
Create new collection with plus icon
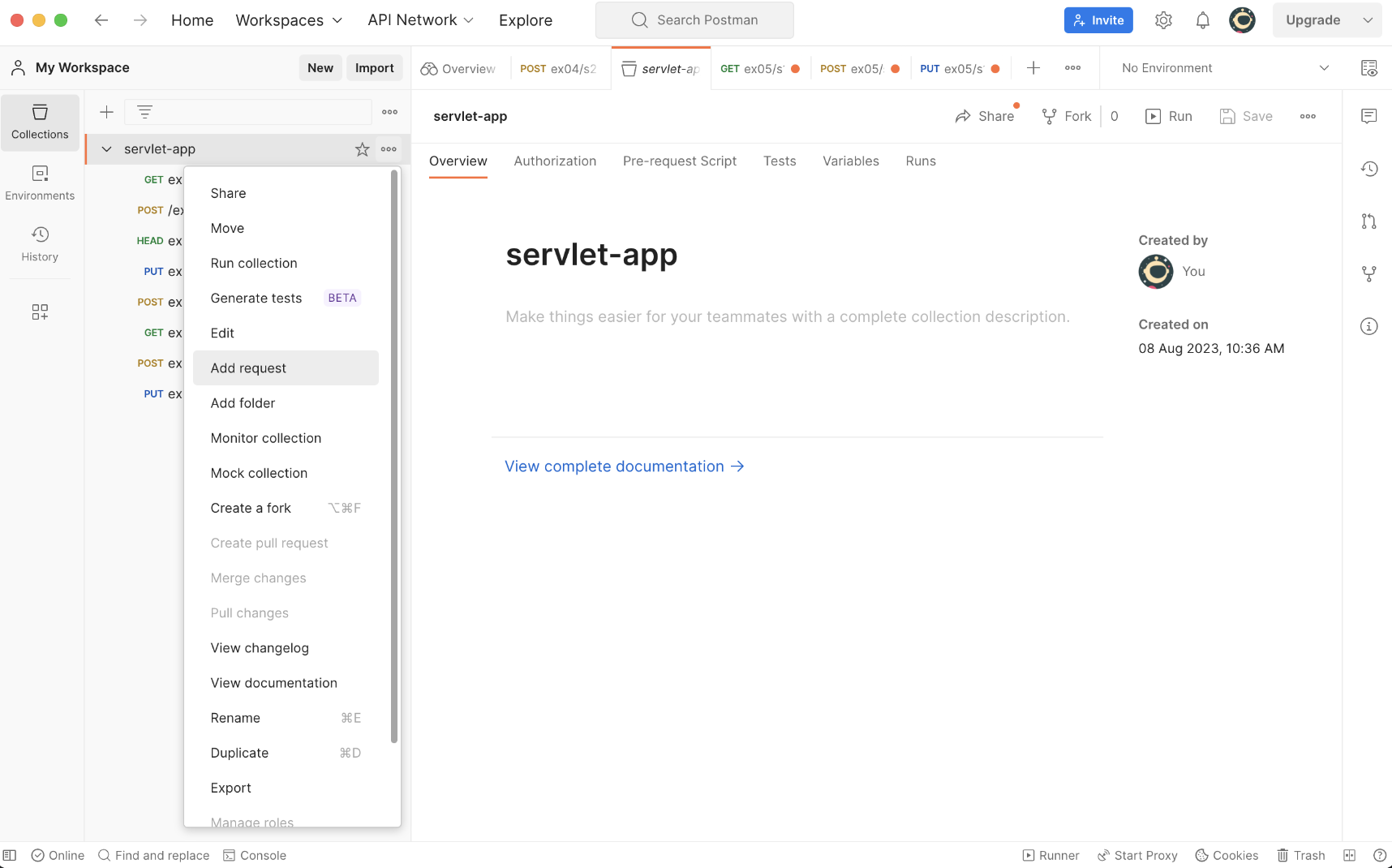[106, 112]
